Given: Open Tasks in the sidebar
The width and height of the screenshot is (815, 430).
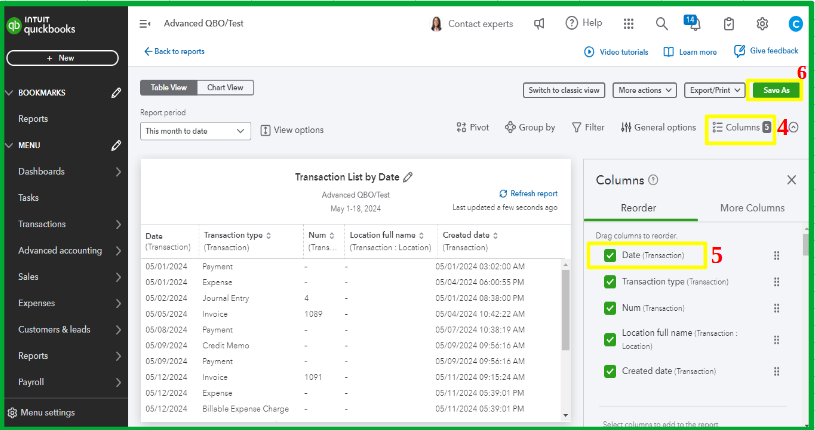Looking at the screenshot, I should pyautogui.click(x=29, y=198).
